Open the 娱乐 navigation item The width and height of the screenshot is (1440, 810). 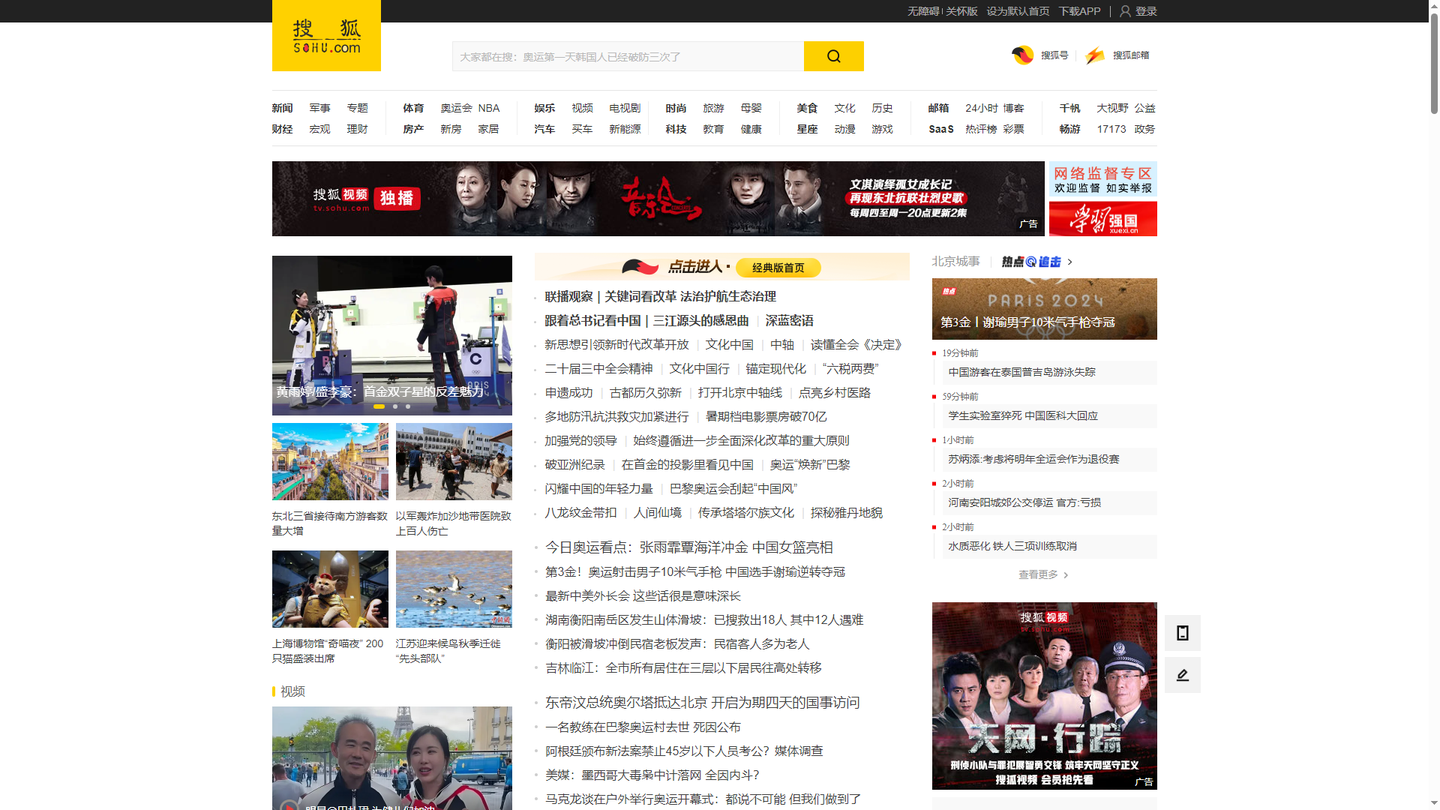coord(544,108)
